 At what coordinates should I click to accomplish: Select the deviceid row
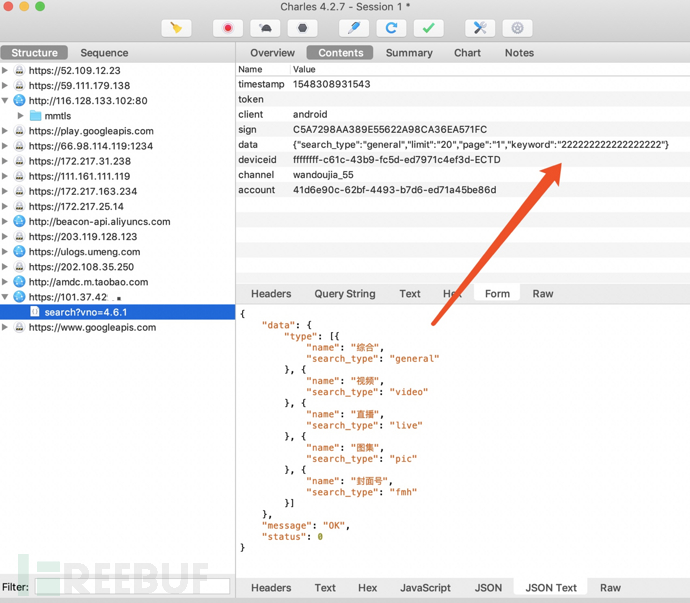(x=463, y=160)
